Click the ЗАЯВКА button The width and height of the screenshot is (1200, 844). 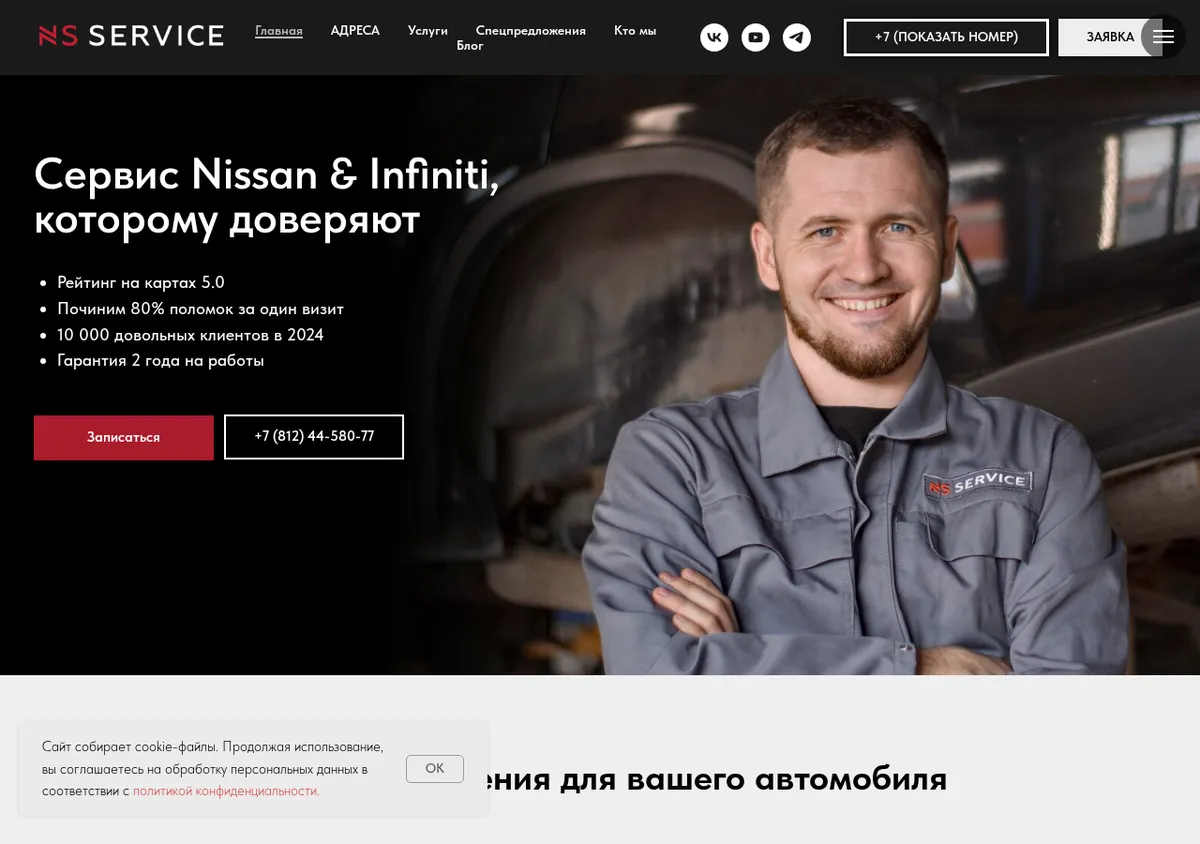pyautogui.click(x=1110, y=37)
